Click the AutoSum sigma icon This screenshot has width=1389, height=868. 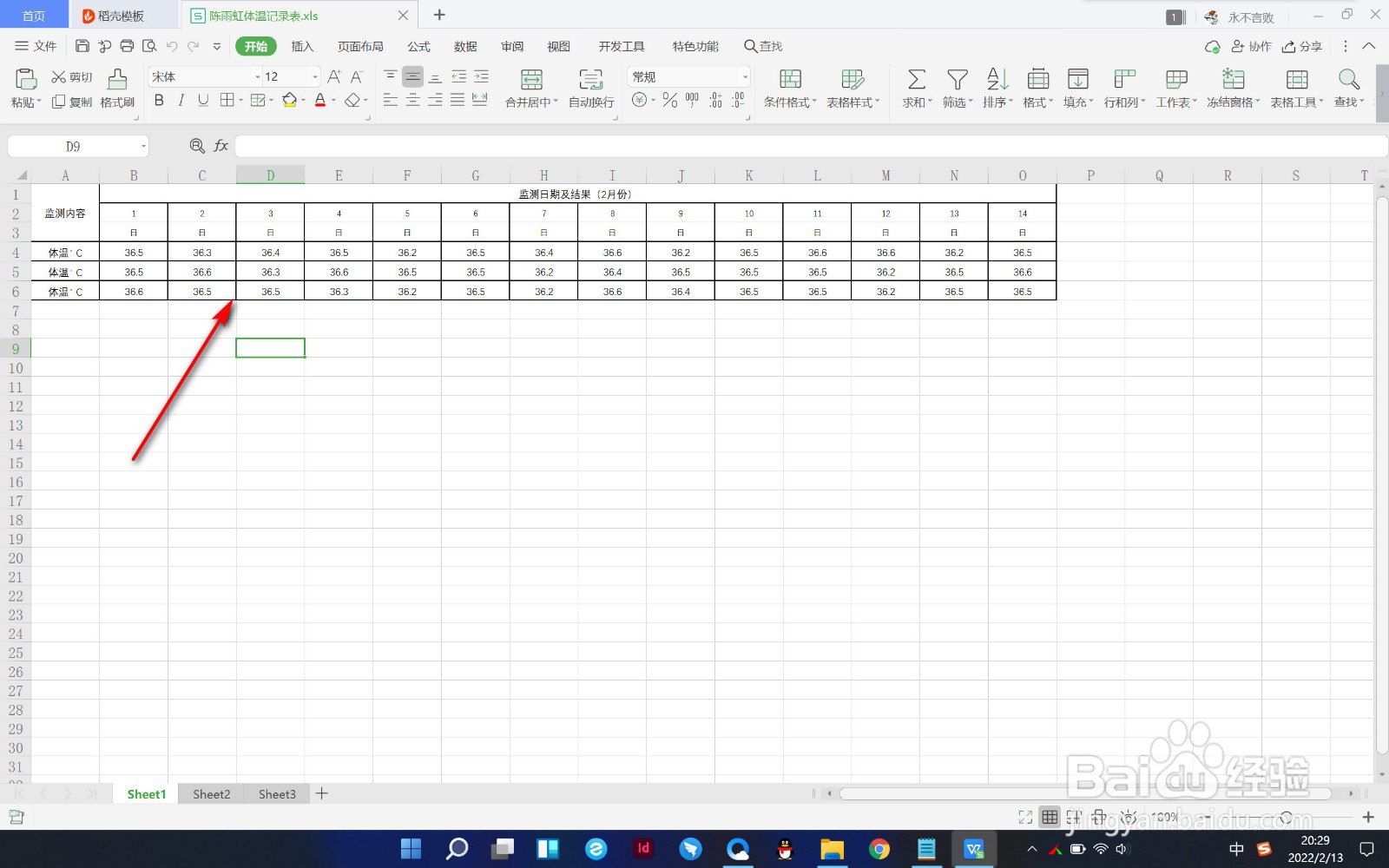point(916,80)
